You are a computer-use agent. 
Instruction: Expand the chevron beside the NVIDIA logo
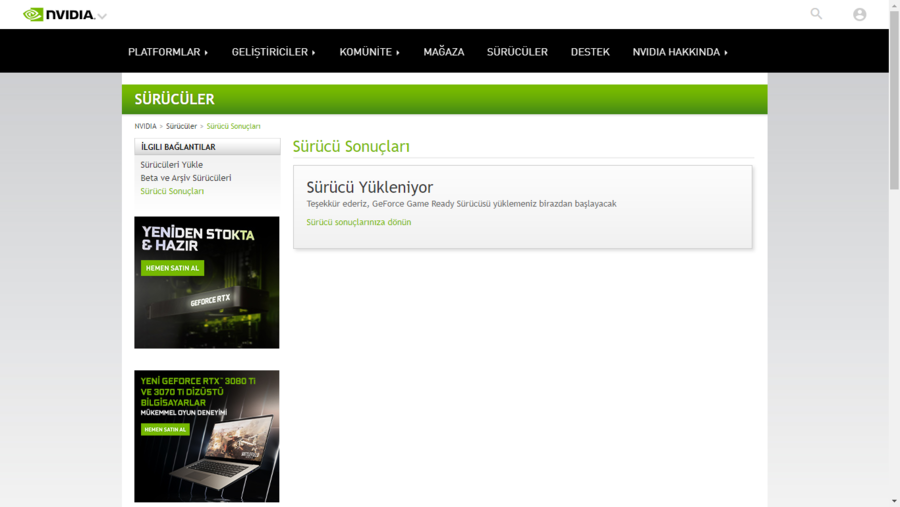click(x=102, y=16)
